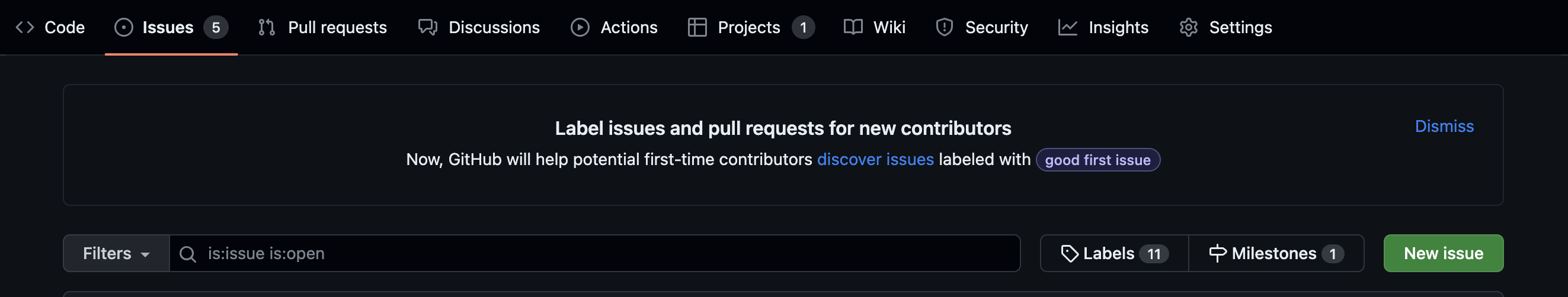This screenshot has height=297, width=1568.
Task: Follow the discover issues link
Action: pos(875,159)
